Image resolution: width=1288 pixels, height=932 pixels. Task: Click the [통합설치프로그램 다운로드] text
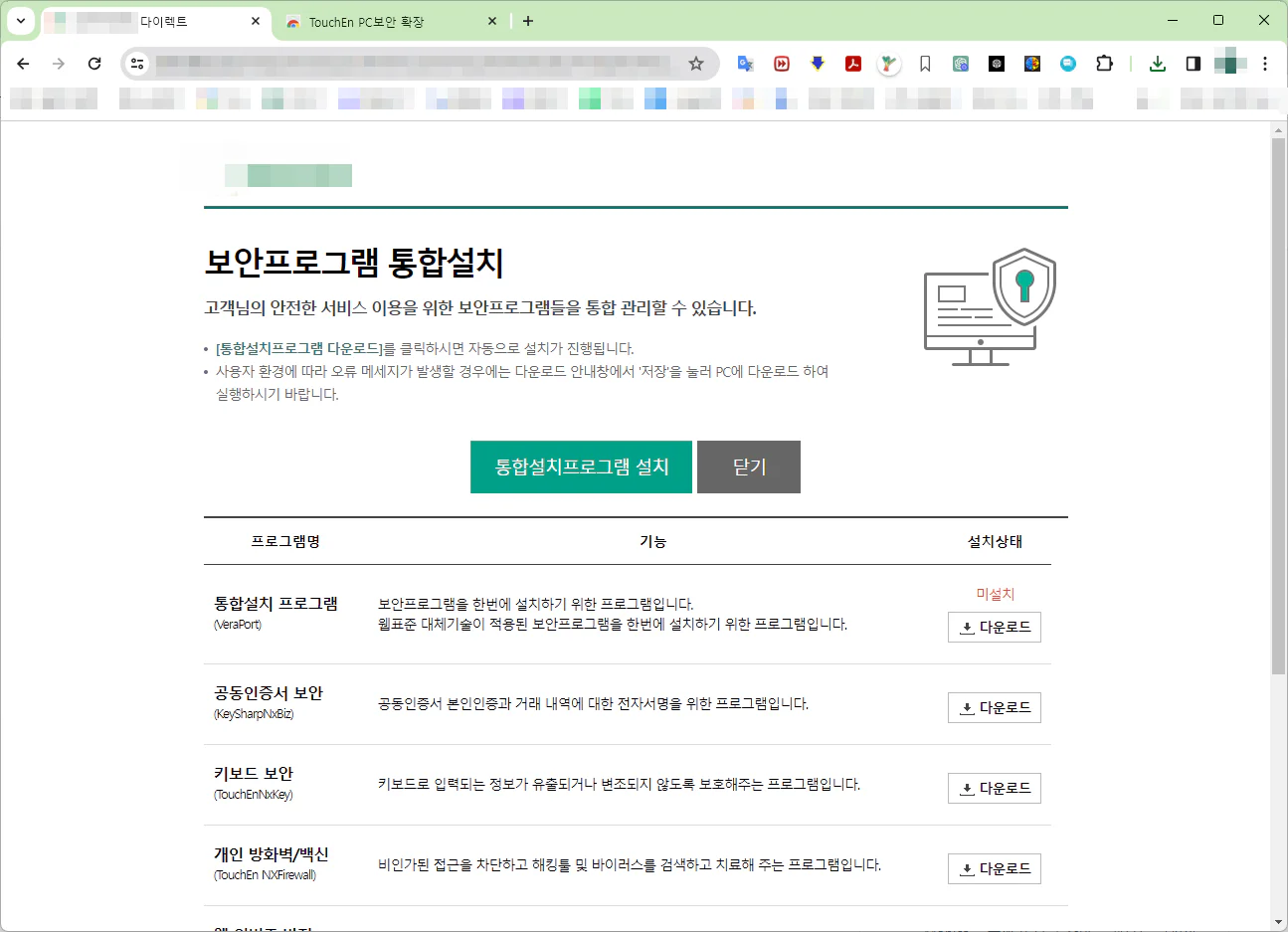coord(298,349)
